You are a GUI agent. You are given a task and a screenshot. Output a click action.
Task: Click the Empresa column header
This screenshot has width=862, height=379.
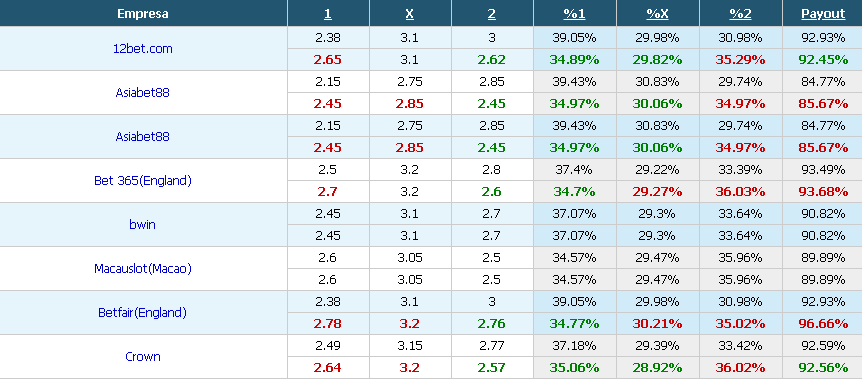pyautogui.click(x=143, y=14)
